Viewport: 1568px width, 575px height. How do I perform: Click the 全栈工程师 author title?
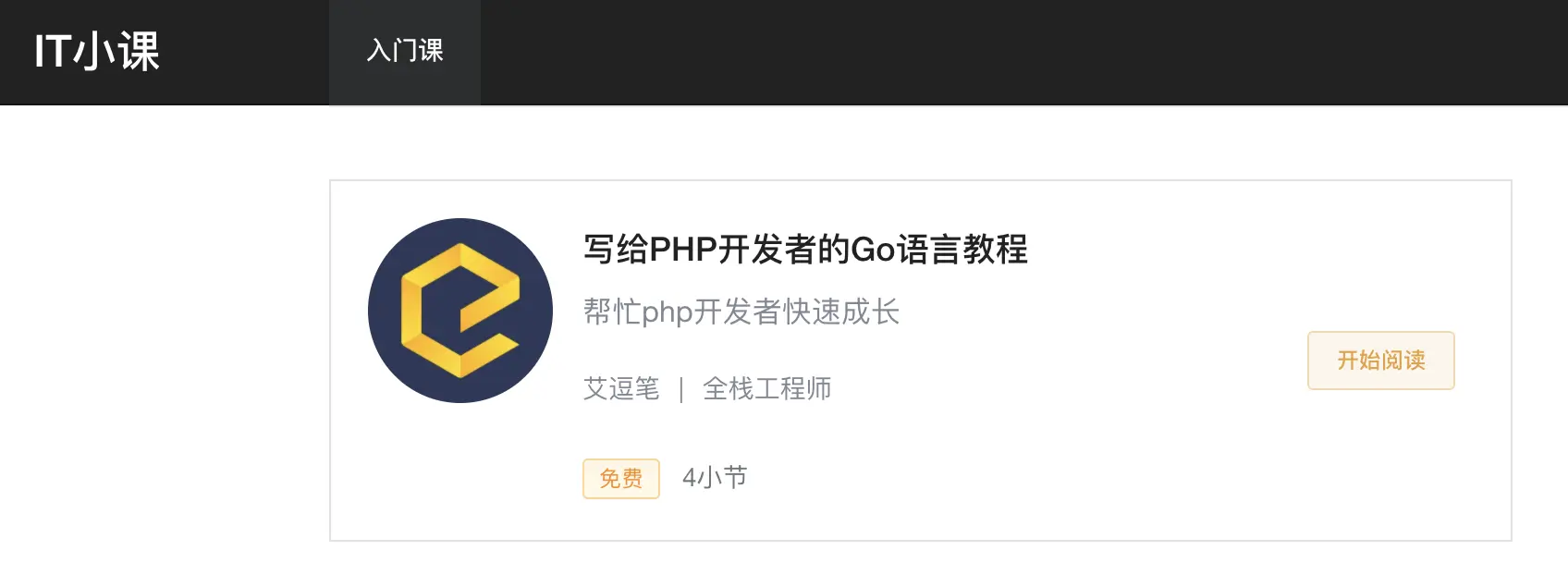767,388
